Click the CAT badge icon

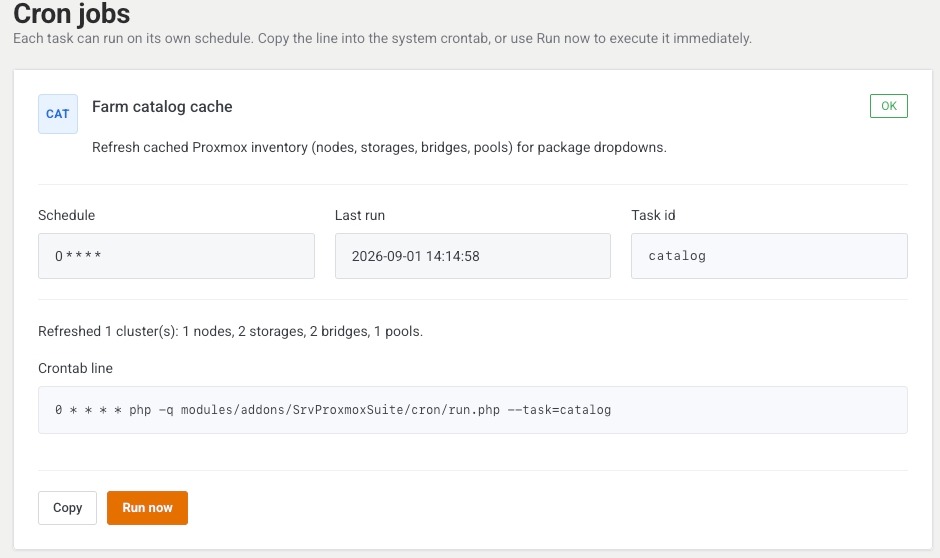tap(58, 114)
